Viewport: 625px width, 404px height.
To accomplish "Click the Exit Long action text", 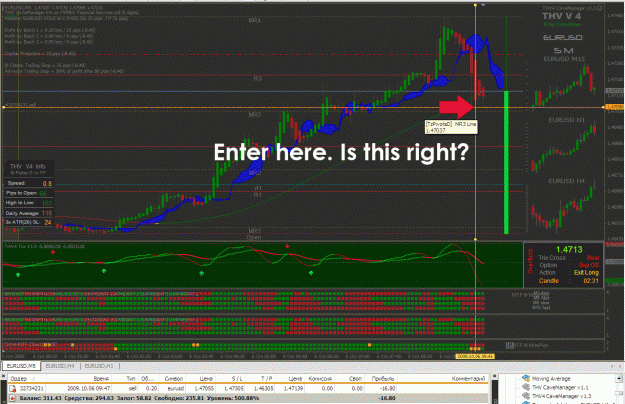I will coord(586,273).
